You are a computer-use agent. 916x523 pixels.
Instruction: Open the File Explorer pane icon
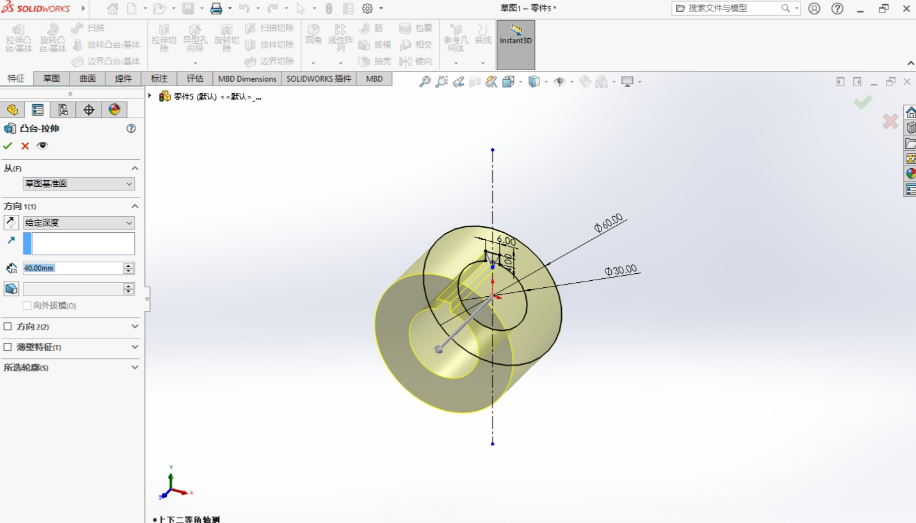coord(910,143)
